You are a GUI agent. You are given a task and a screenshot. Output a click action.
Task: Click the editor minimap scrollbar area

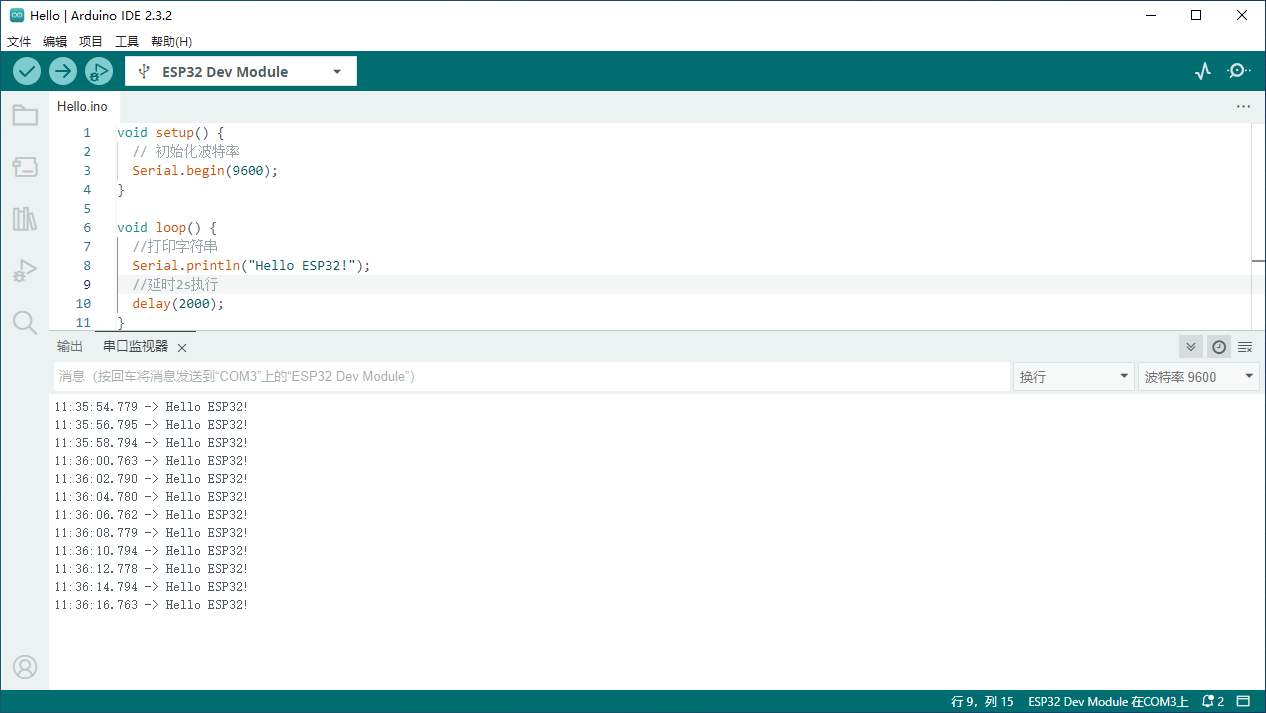pyautogui.click(x=1258, y=226)
